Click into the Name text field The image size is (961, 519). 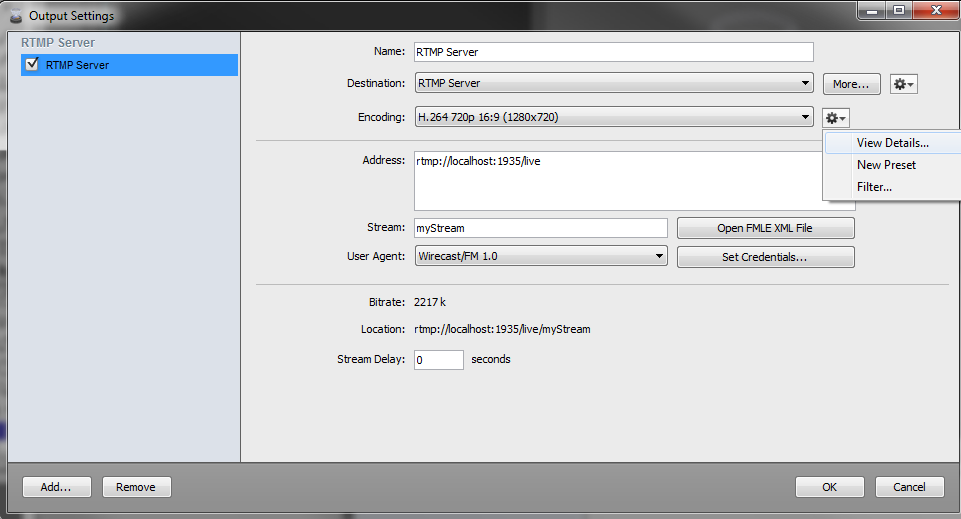coord(613,52)
